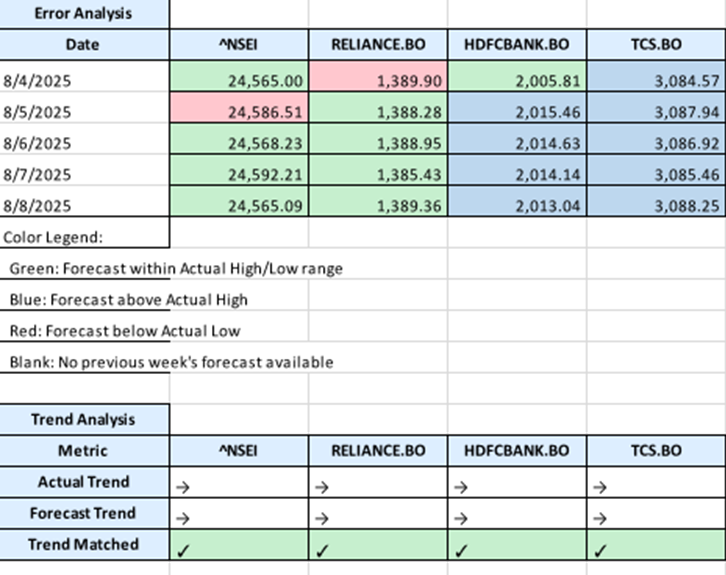Select the Green legend description text
726x575 pixels.
pos(176,269)
